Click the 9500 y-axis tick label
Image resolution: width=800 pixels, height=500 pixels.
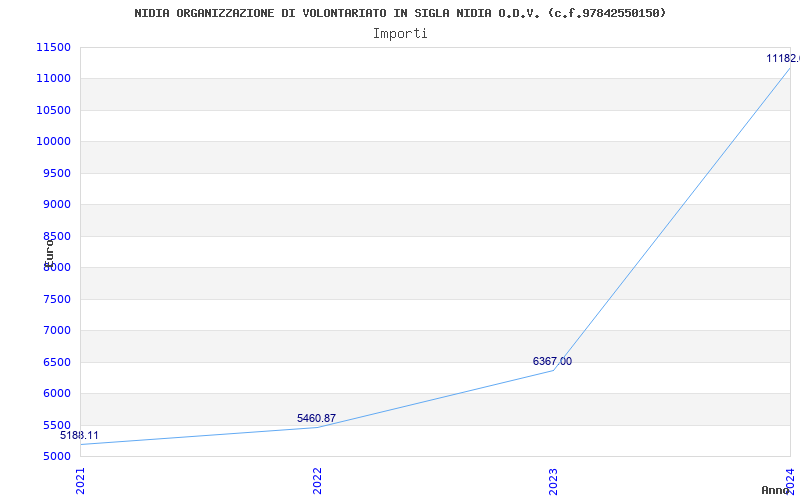click(x=56, y=173)
